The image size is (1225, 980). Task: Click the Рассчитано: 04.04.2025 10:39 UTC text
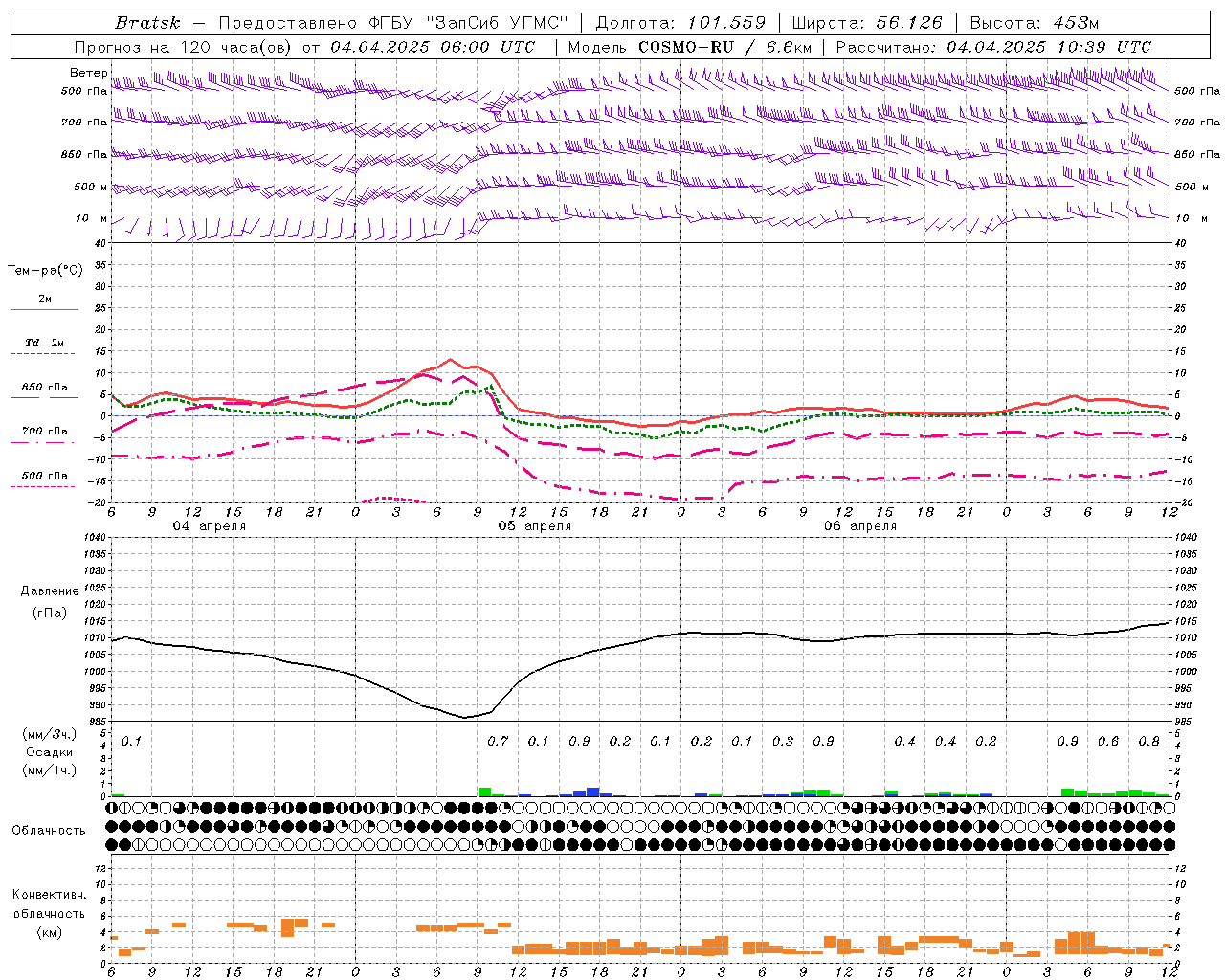tap(993, 47)
